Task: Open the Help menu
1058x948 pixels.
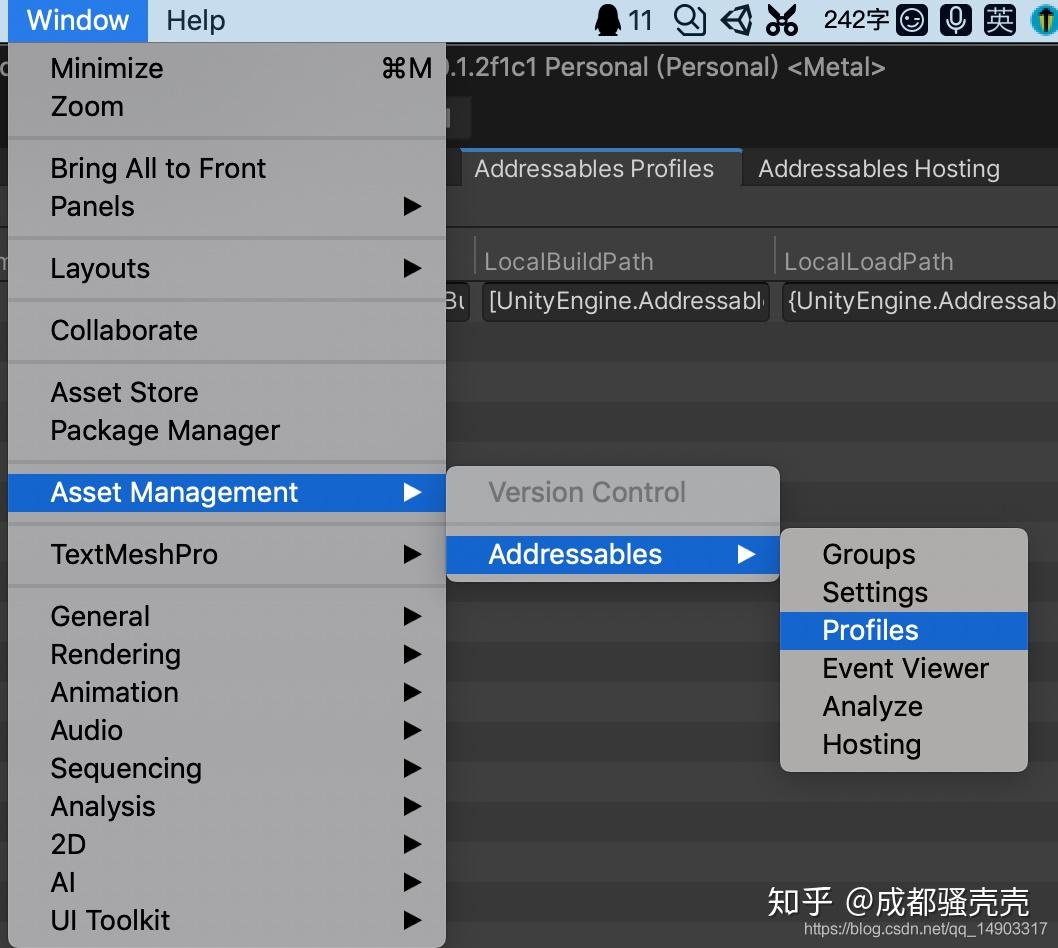Action: [194, 20]
